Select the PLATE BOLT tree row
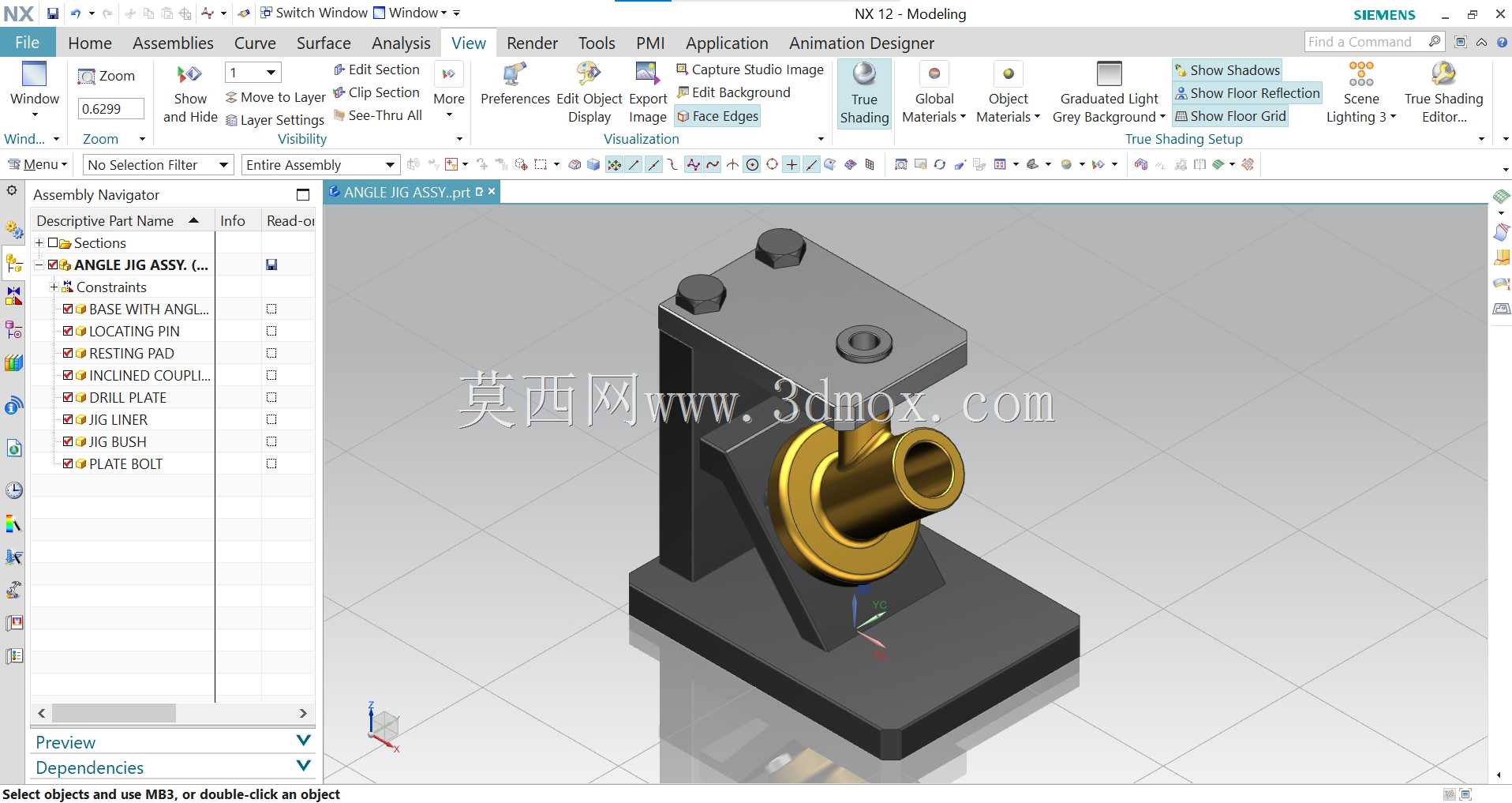 coord(125,463)
